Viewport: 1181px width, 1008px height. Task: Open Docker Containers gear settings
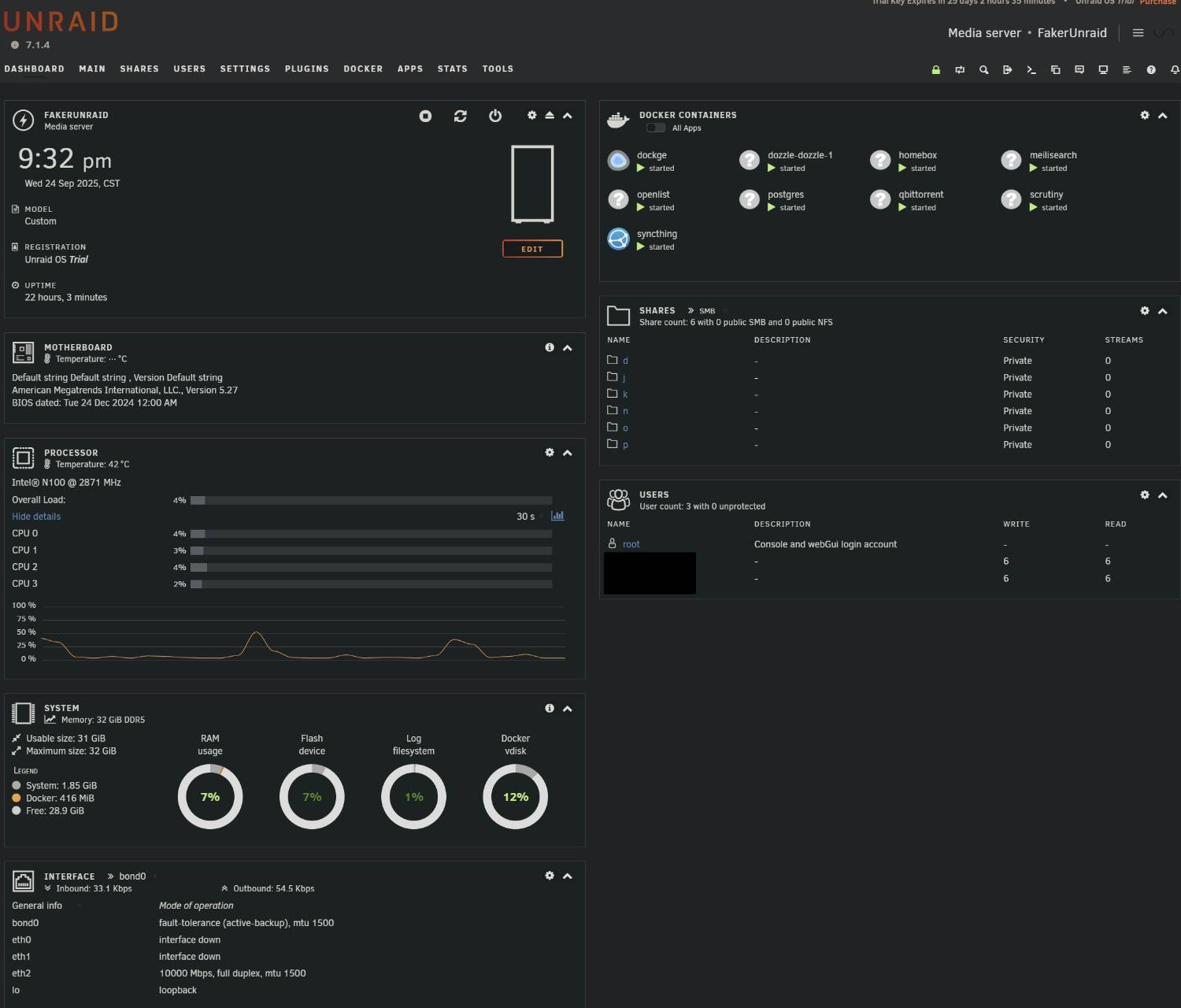click(1145, 115)
